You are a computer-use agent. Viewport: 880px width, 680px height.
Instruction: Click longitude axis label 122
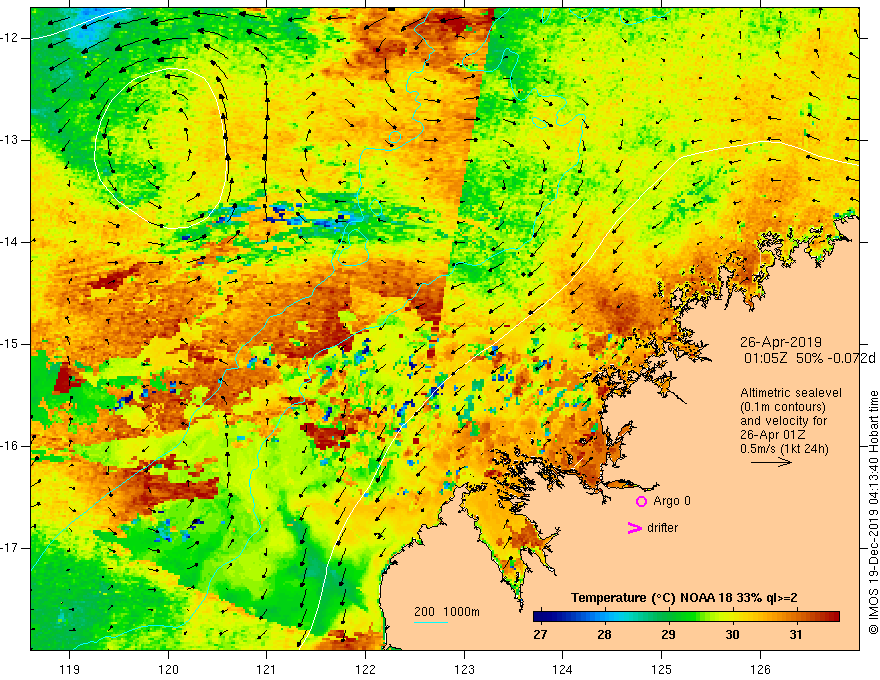[x=365, y=669]
